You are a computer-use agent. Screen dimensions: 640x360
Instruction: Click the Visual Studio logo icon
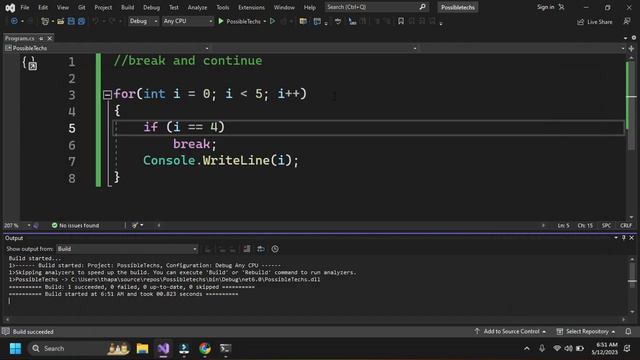coord(10,7)
